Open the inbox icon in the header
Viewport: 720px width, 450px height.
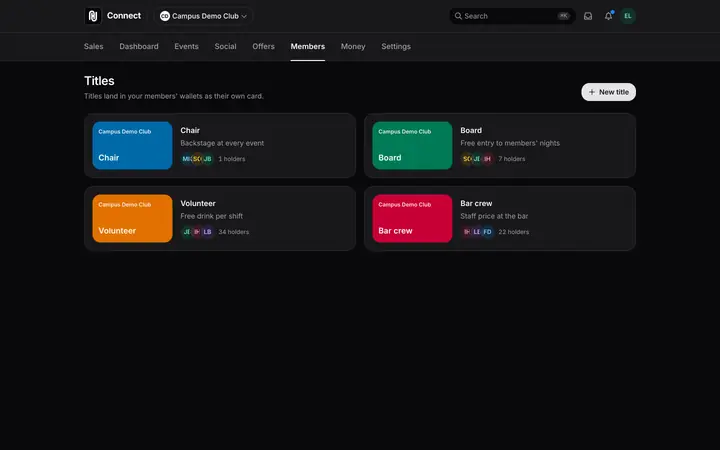[x=588, y=16]
